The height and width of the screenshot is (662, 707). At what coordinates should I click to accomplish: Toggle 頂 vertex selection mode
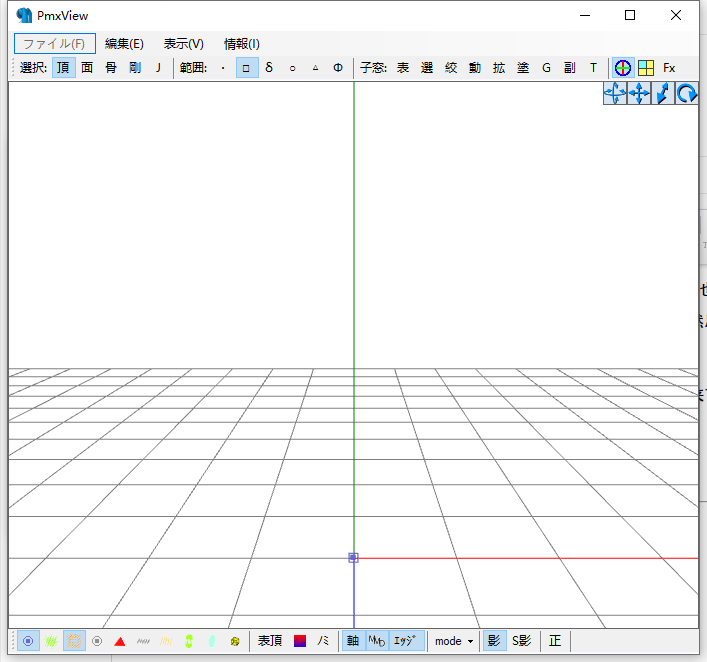tap(63, 68)
